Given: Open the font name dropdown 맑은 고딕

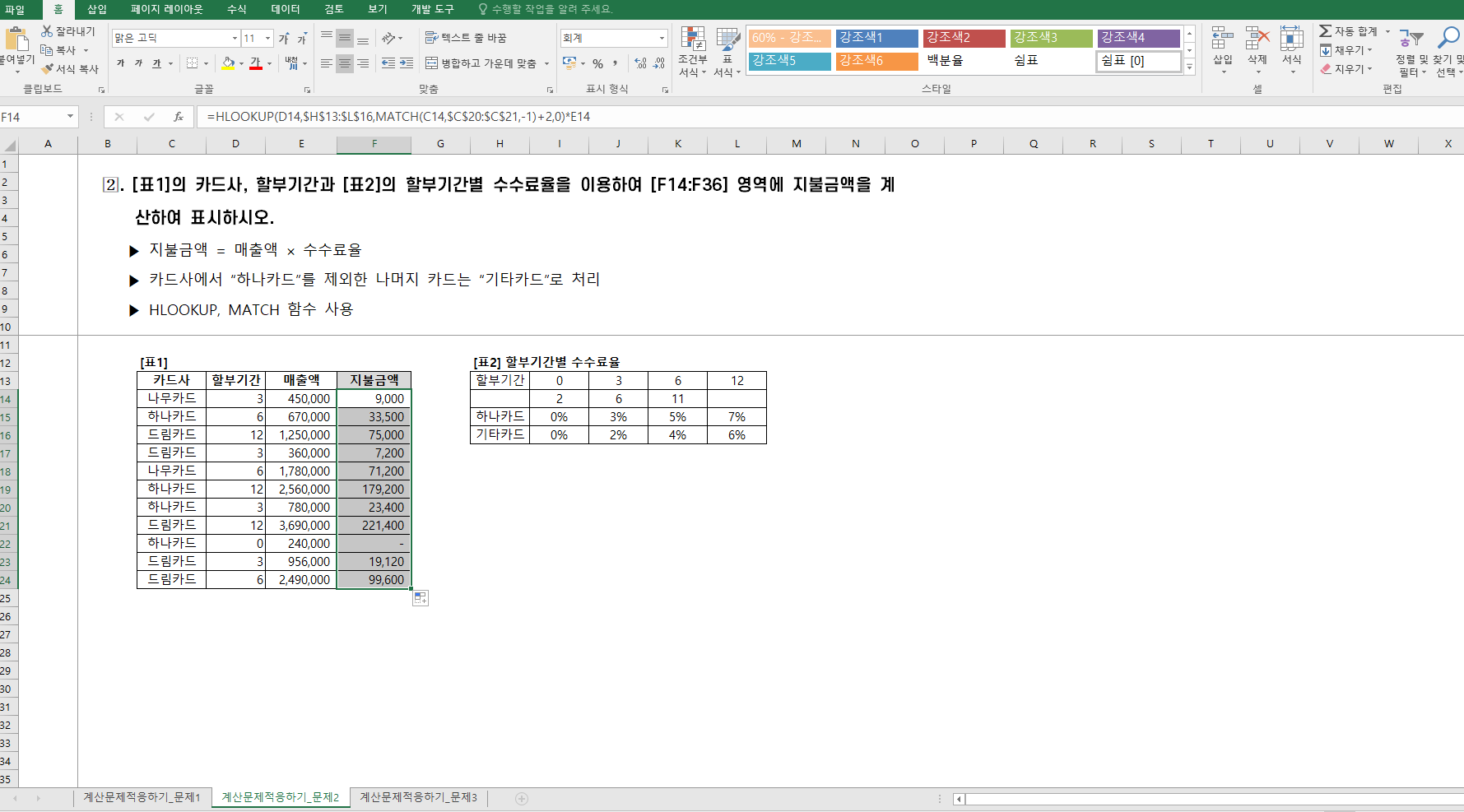Looking at the screenshot, I should [x=235, y=38].
